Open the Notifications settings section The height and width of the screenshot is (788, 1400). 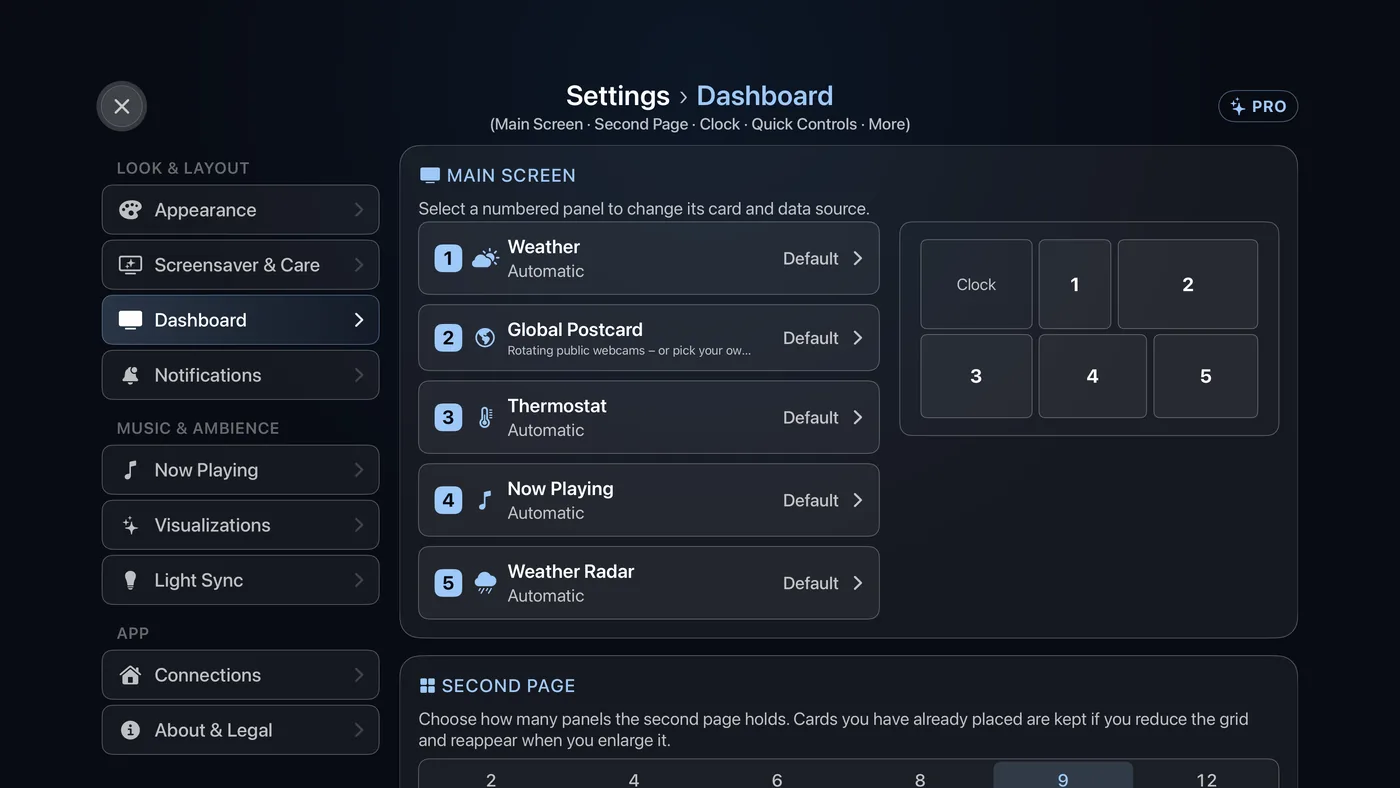[x=240, y=375]
